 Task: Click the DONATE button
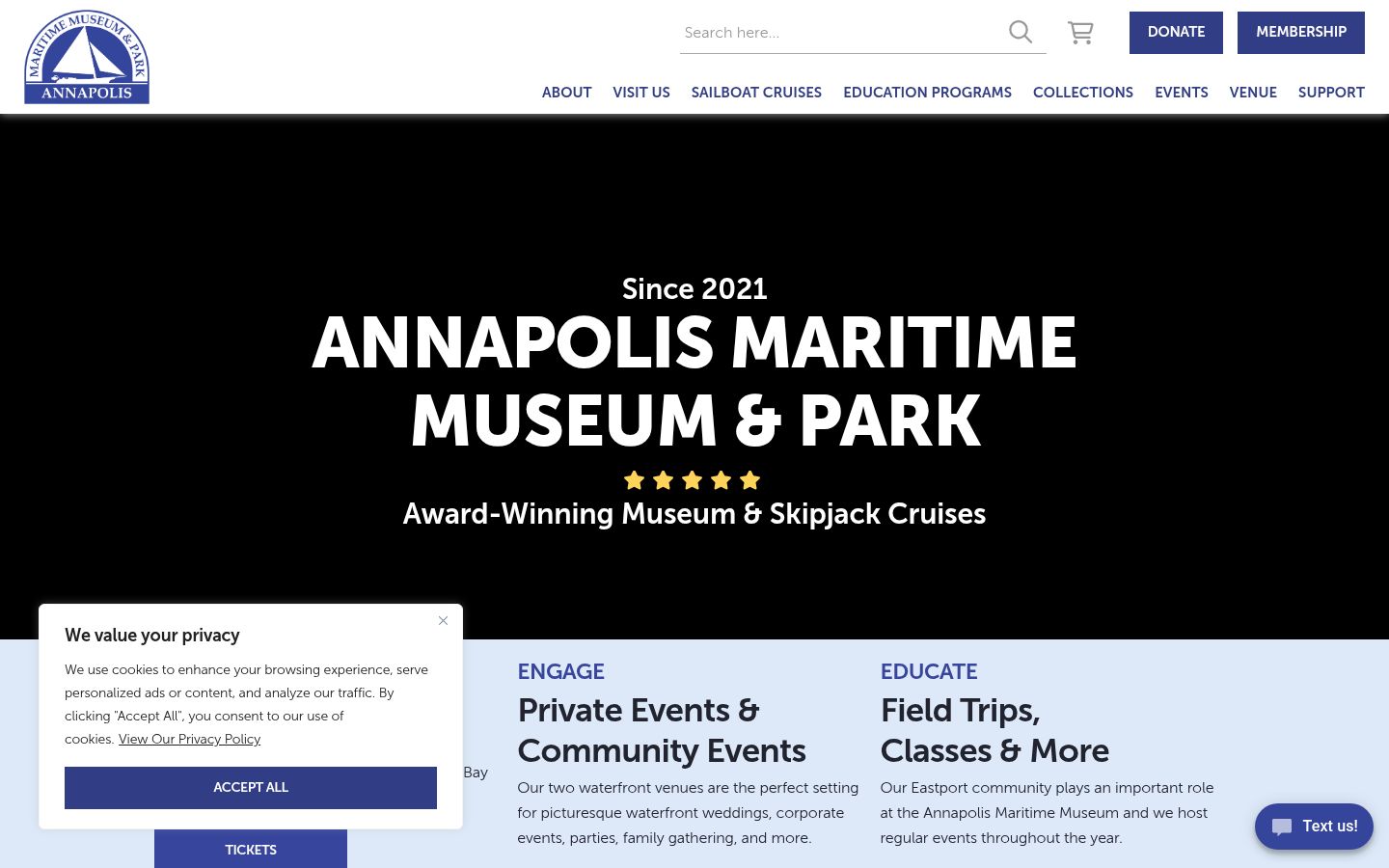tap(1176, 33)
